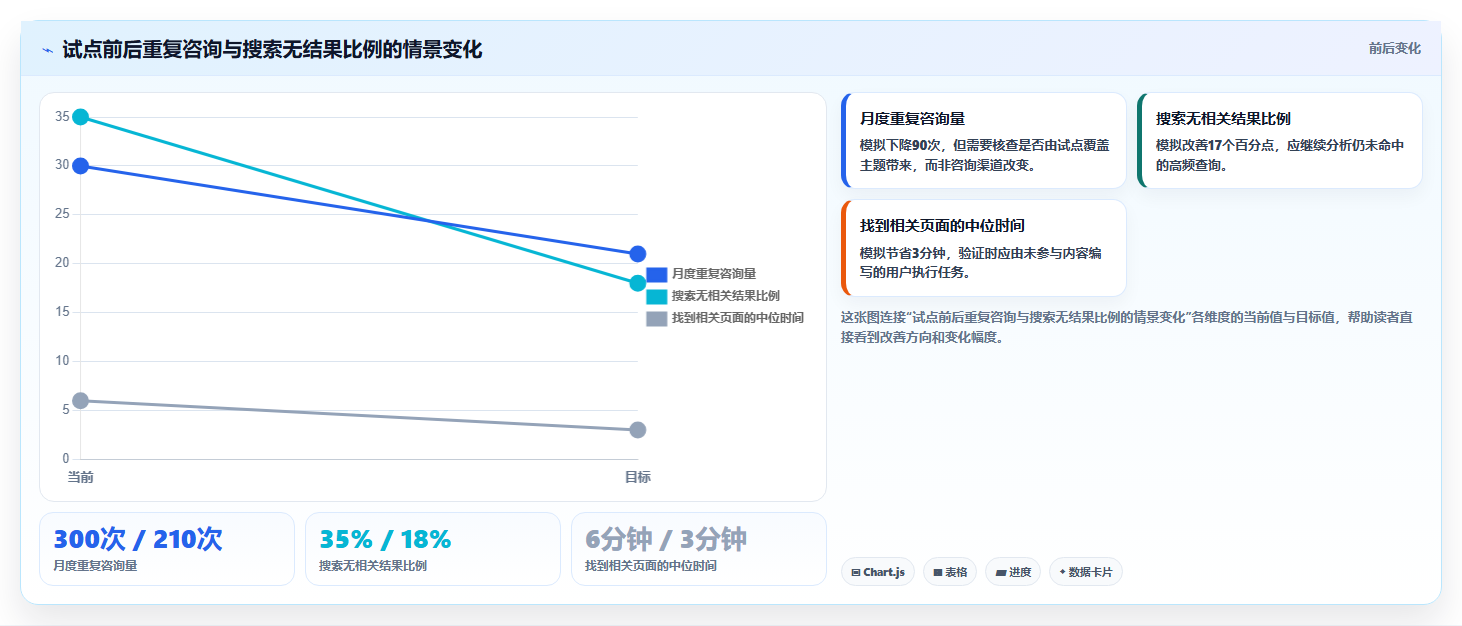The width and height of the screenshot is (1462, 626).
Task: Toggle the 月度重复咨询量 blue legend swatch
Action: coord(656,274)
